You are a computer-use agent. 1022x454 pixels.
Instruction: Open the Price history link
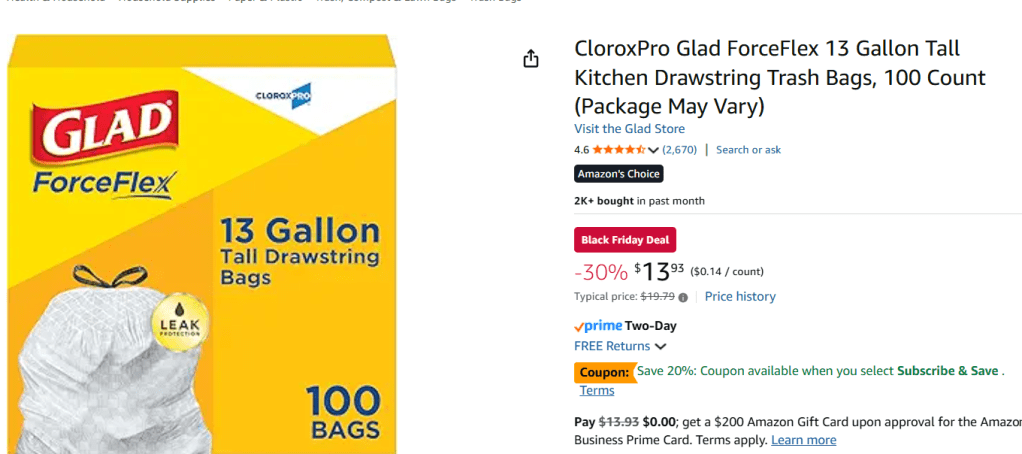(740, 296)
